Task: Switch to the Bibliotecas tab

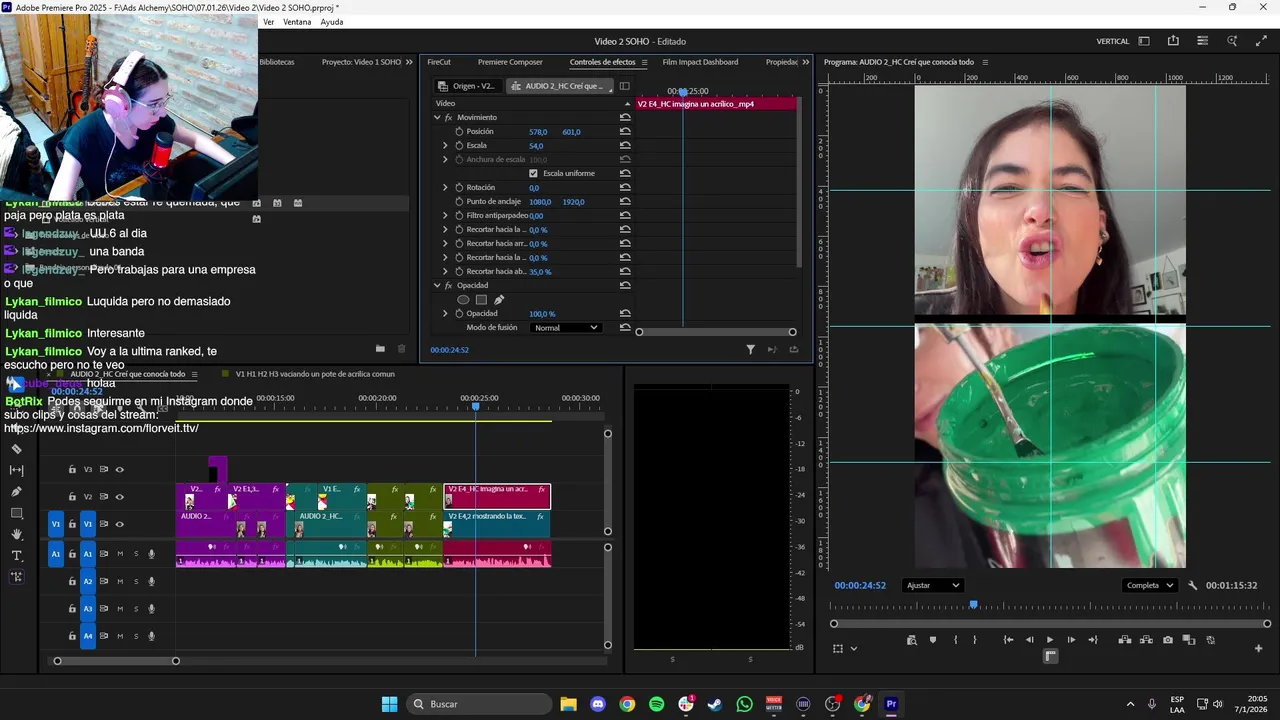Action: tap(277, 62)
